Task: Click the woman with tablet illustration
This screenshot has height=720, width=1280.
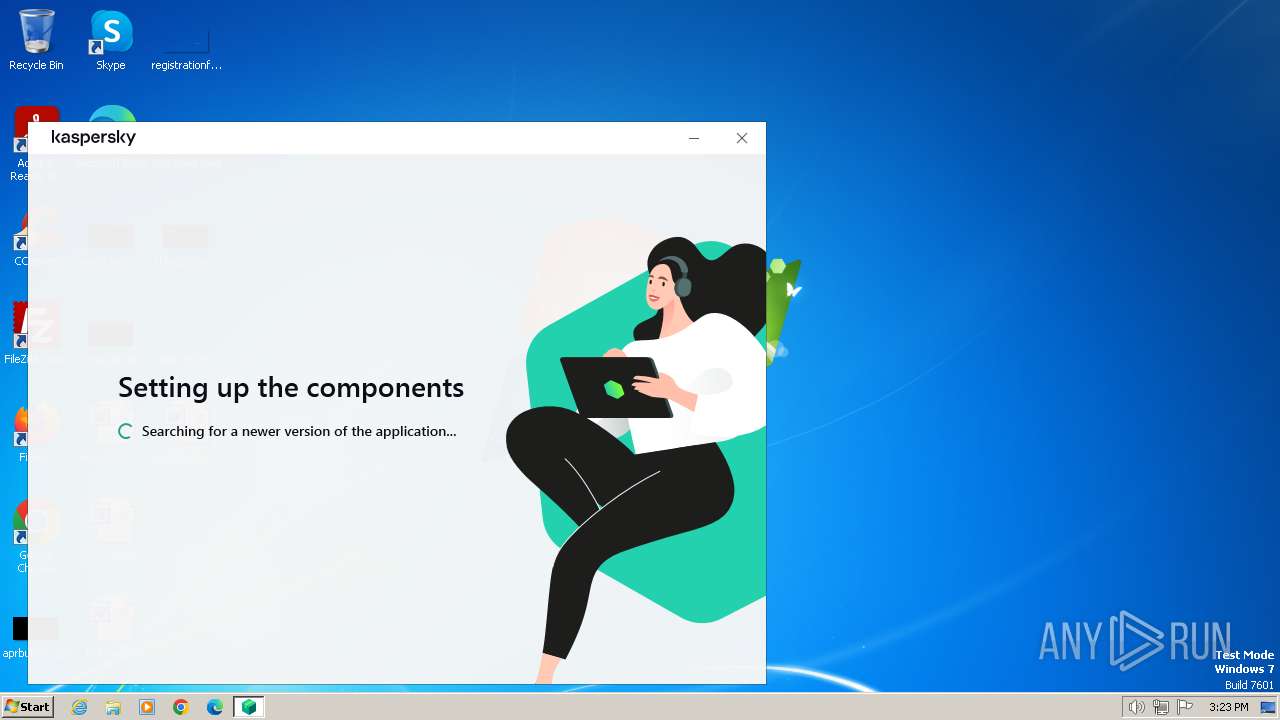Action: tap(637, 460)
